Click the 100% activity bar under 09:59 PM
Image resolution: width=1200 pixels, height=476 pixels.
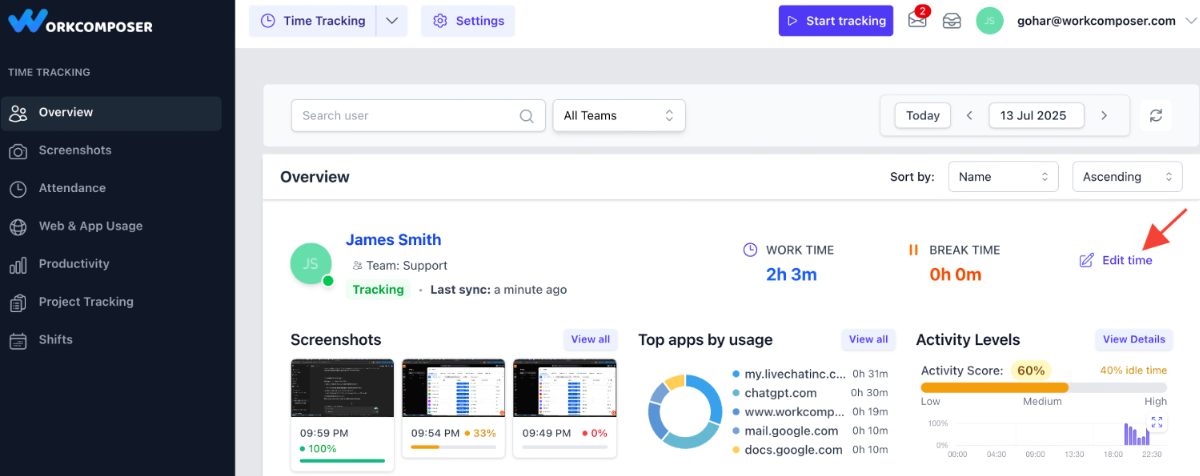(342, 461)
